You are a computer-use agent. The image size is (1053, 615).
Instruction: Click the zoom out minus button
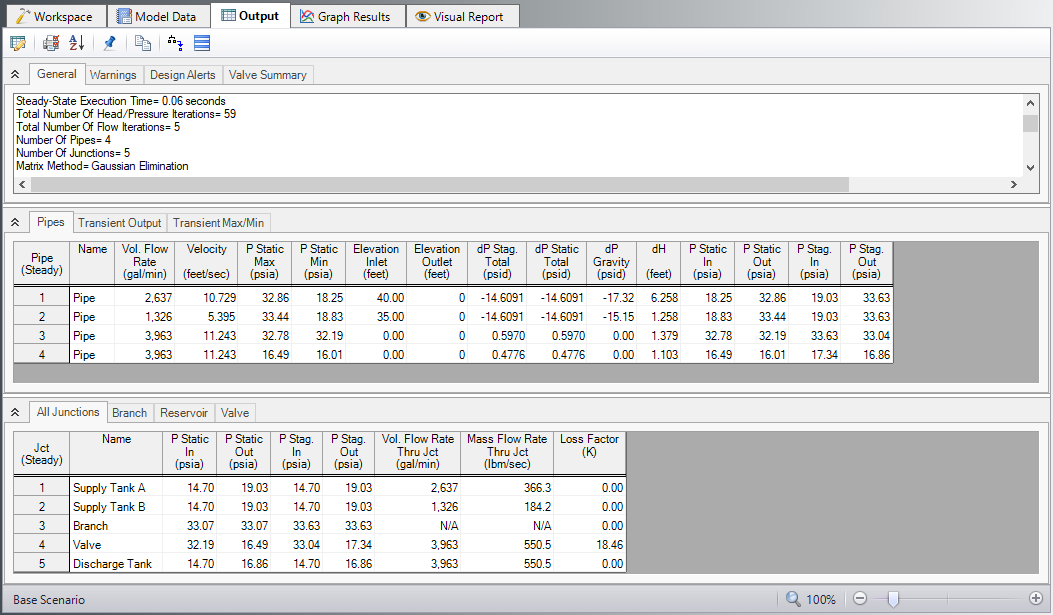coord(860,598)
